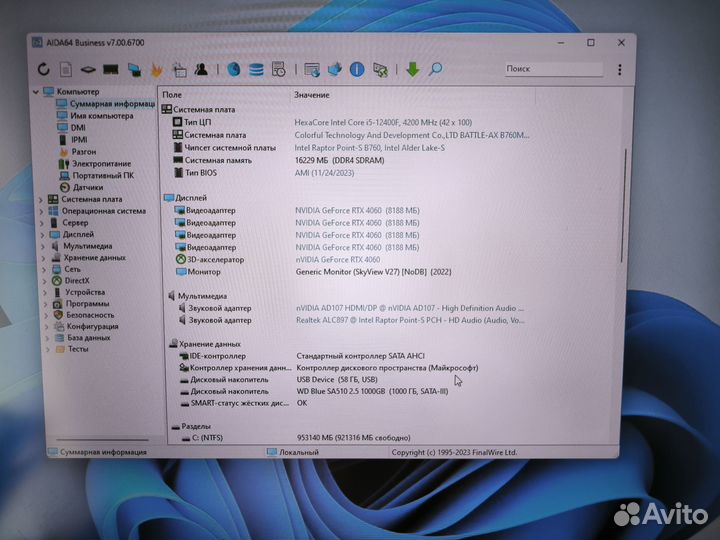Click the motherboard chip toolbar icon
This screenshot has height=540, width=720.
click(88, 70)
